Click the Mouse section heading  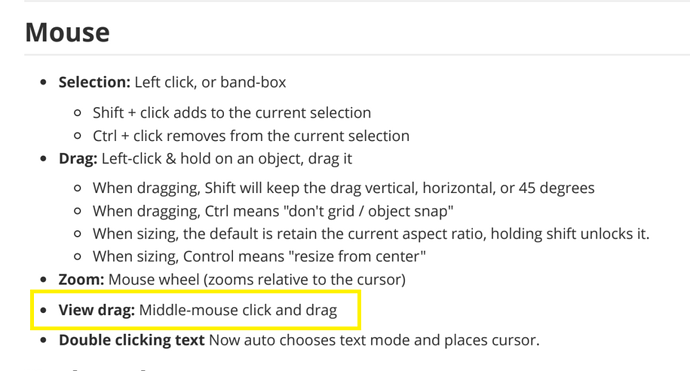[x=67, y=32]
